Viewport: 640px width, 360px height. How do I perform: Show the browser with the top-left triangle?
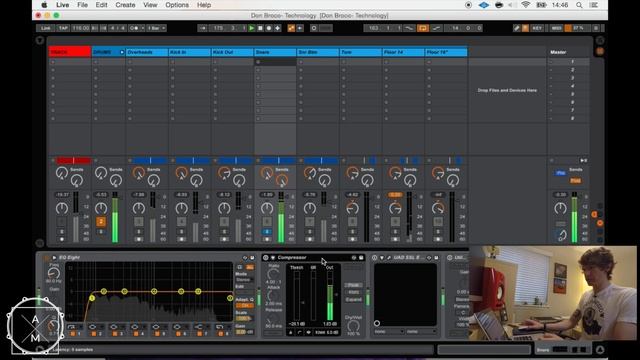point(40,40)
